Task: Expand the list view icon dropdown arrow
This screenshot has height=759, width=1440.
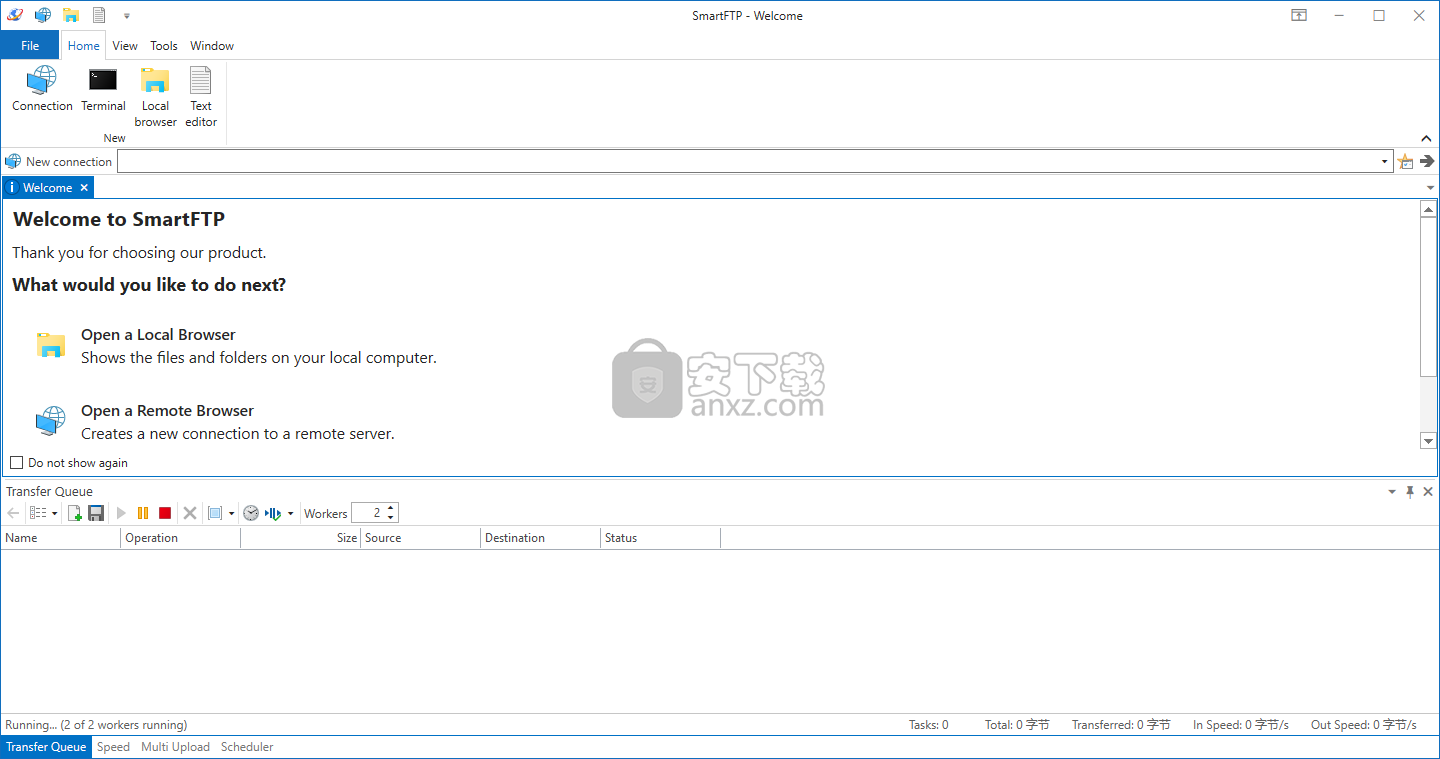Action: (x=54, y=513)
